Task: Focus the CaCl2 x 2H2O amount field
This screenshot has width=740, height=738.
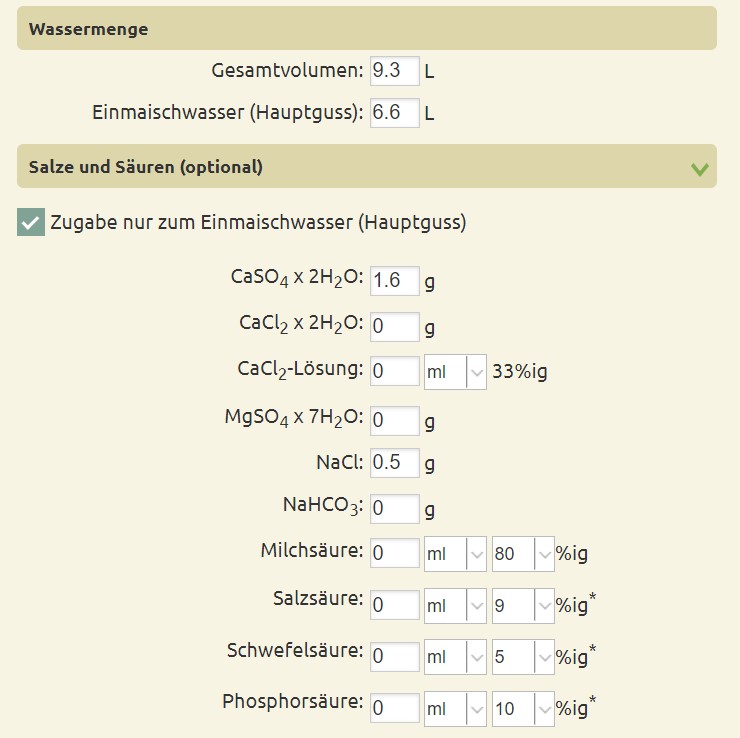Action: pyautogui.click(x=394, y=326)
